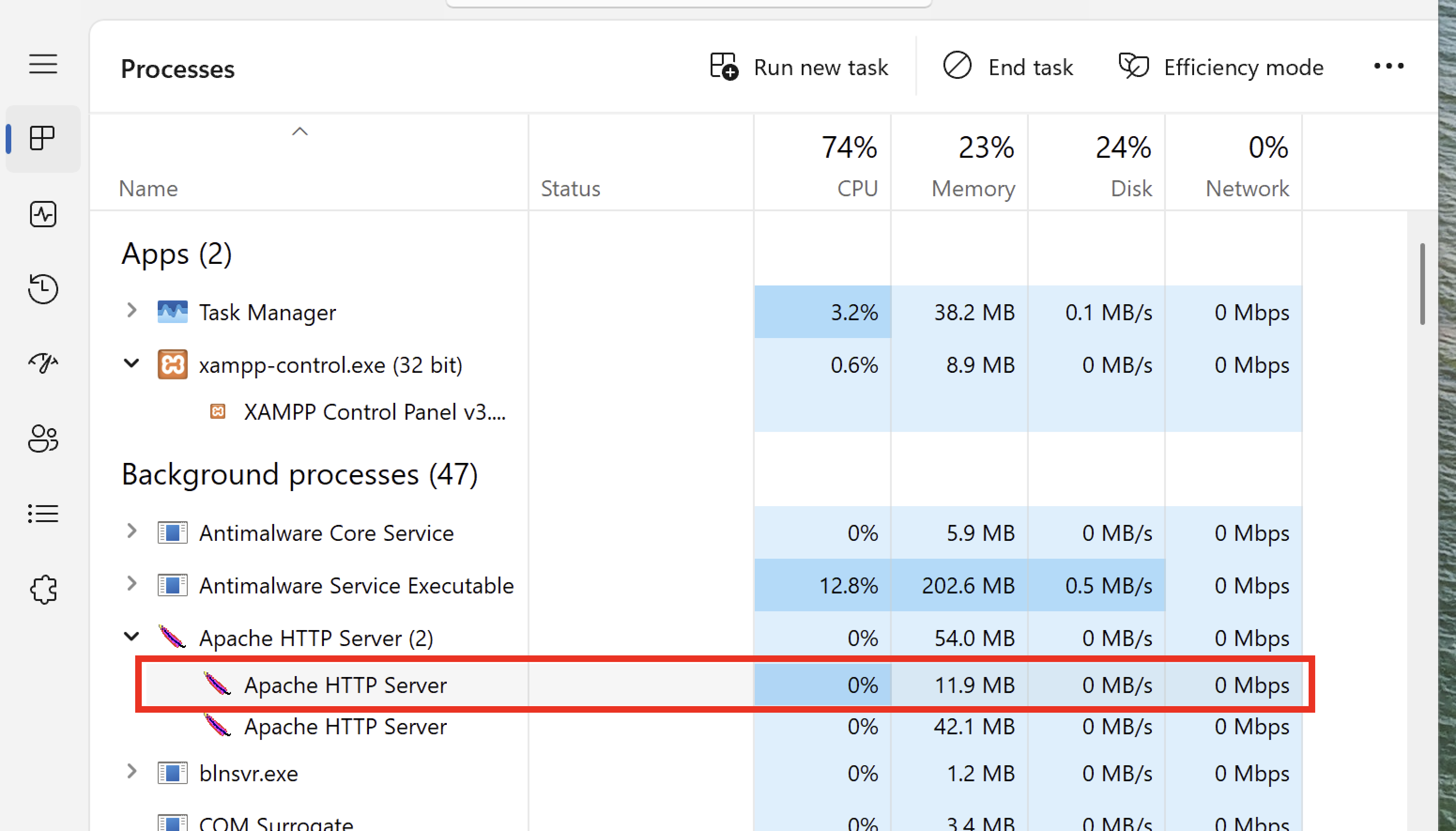Open Startup apps sidebar icon
1456x831 pixels.
[43, 362]
